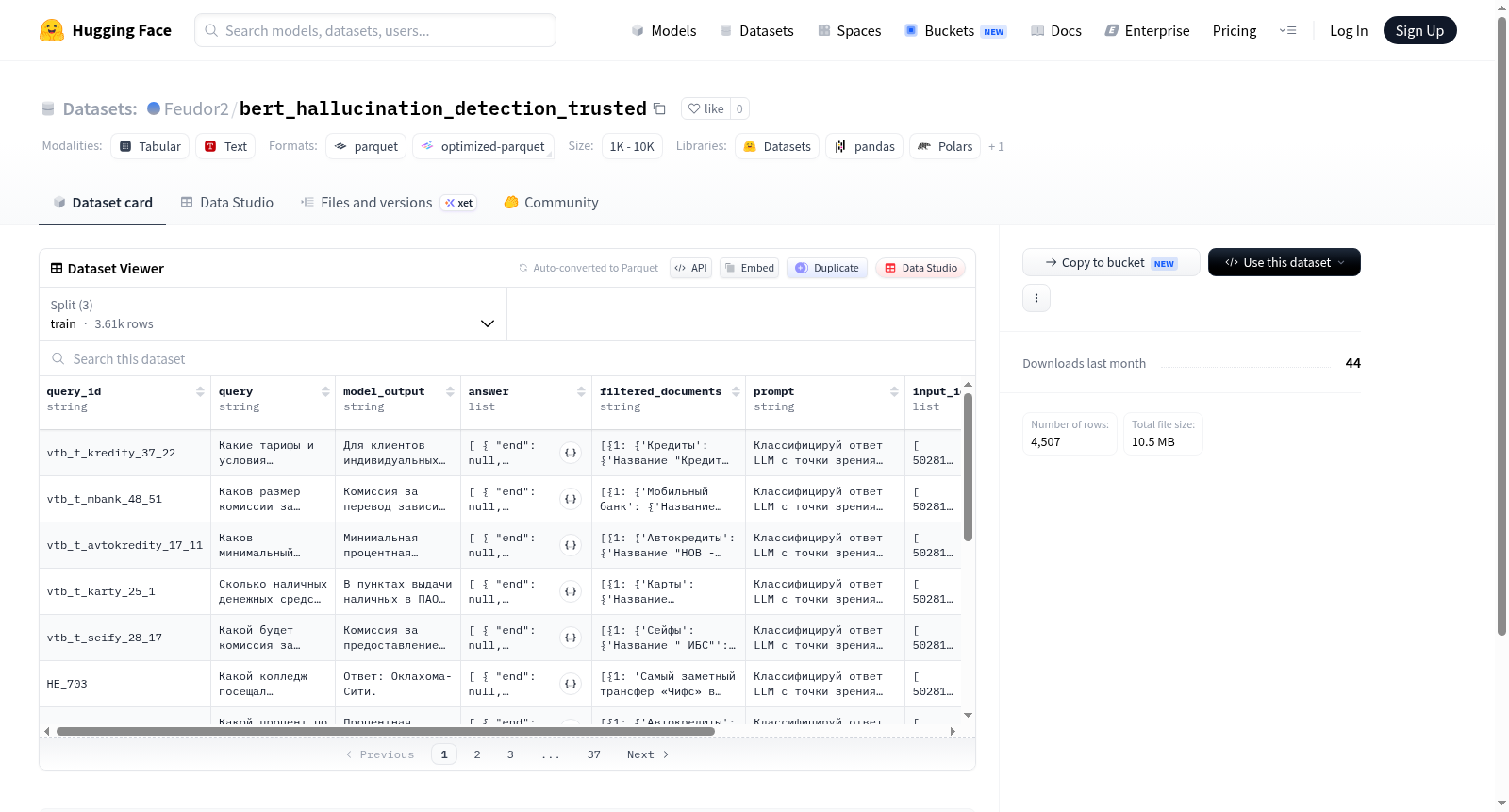Image resolution: width=1509 pixels, height=812 pixels.
Task: Click the Sign Up button
Action: 1420,30
